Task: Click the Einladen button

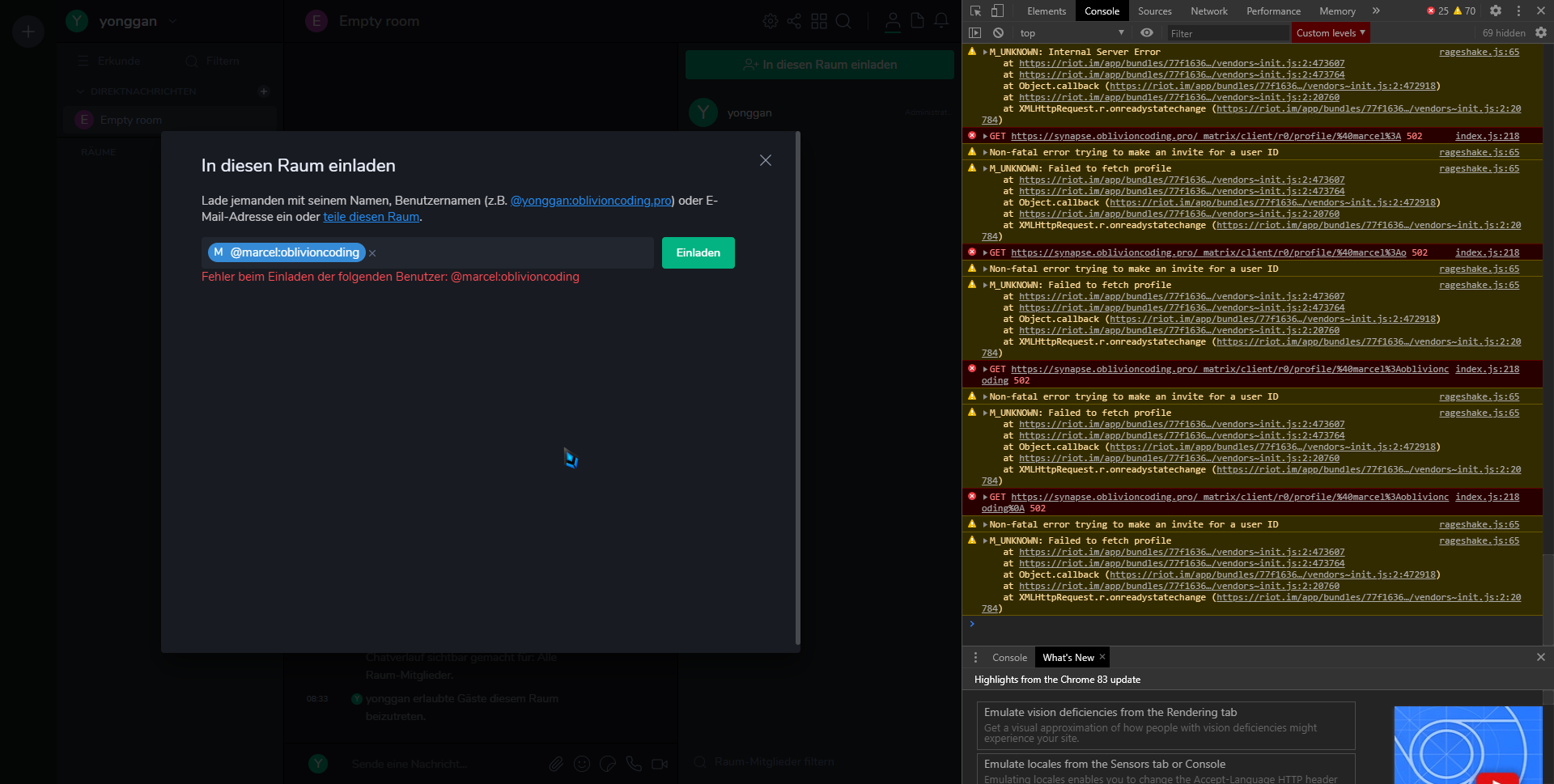Action: pos(698,252)
